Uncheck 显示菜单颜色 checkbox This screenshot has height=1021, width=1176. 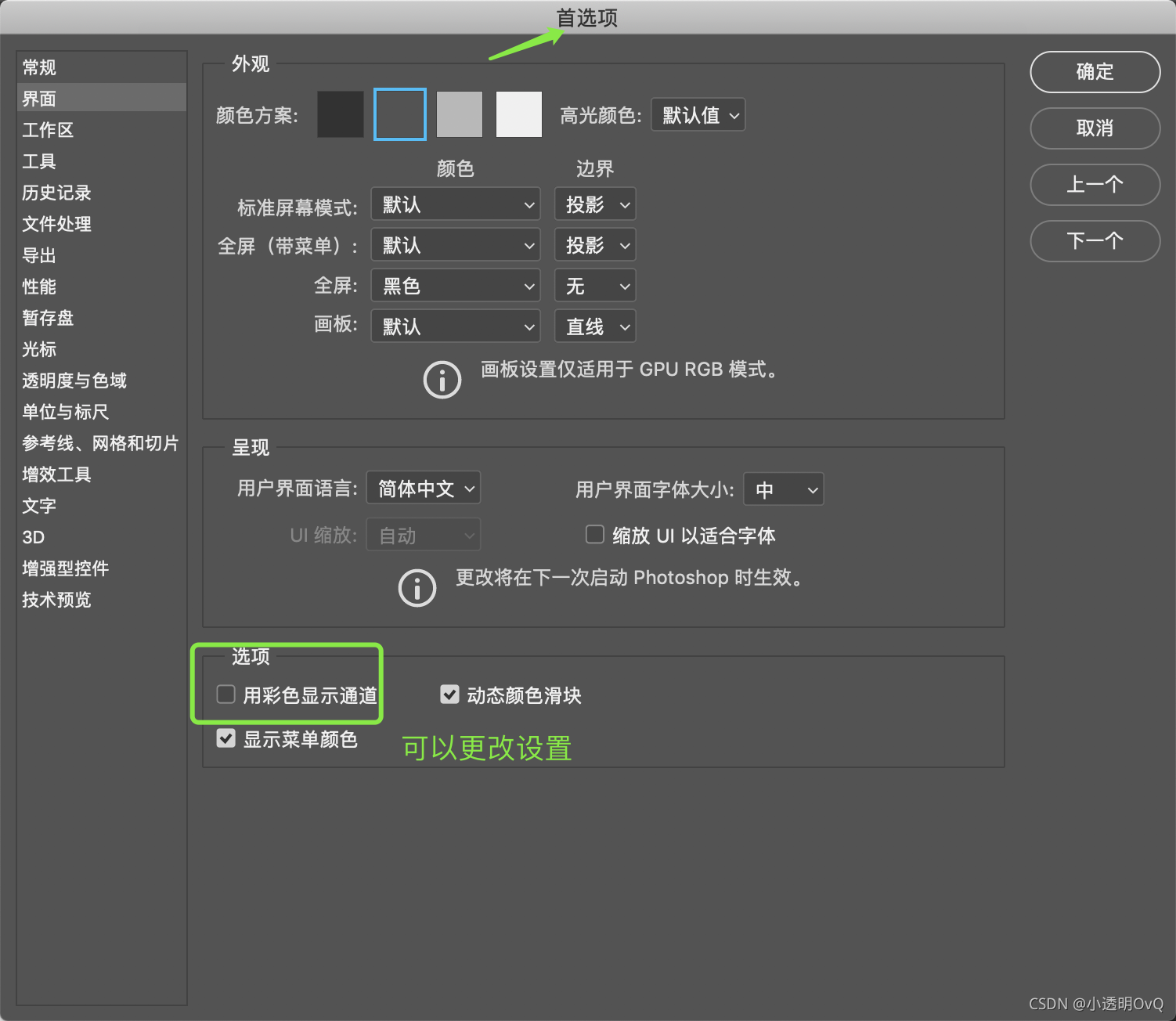[225, 738]
